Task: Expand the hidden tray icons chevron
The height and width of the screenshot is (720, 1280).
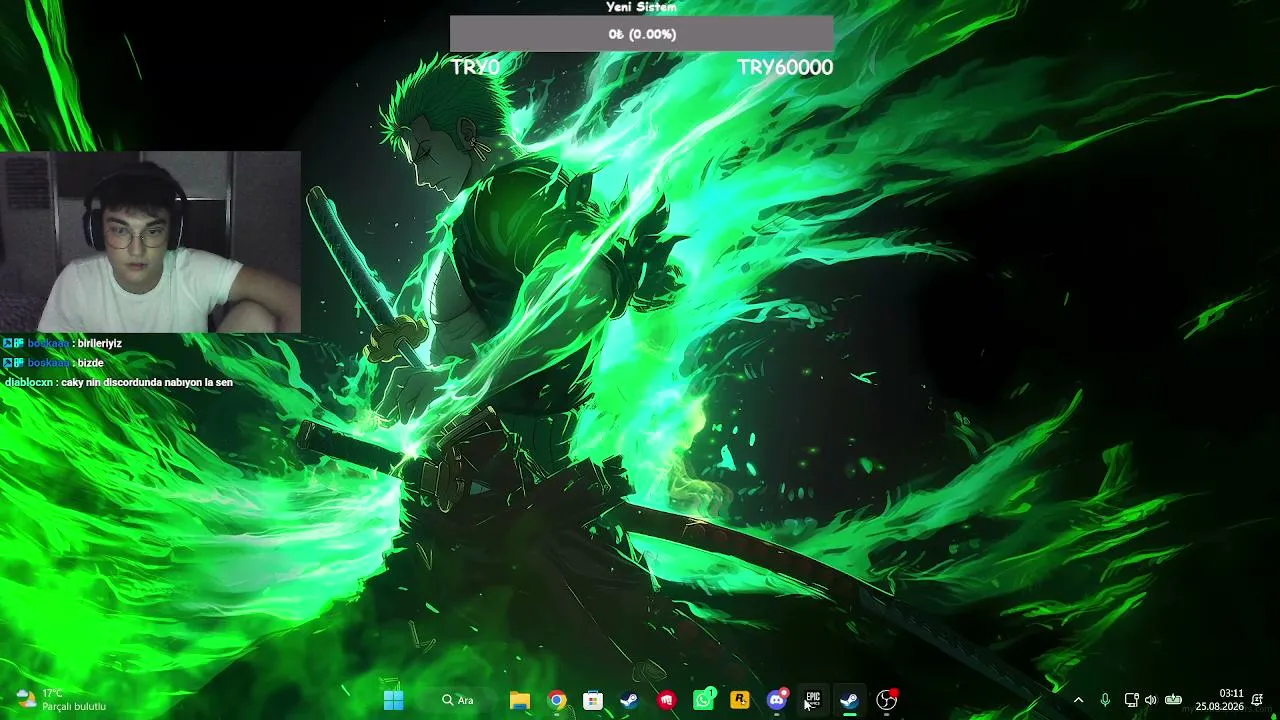Action: click(x=1078, y=700)
